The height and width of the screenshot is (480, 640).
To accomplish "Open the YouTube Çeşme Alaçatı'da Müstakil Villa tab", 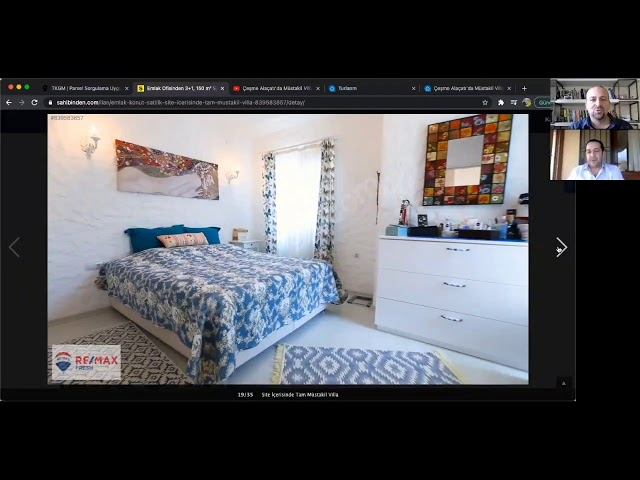I will pos(276,88).
